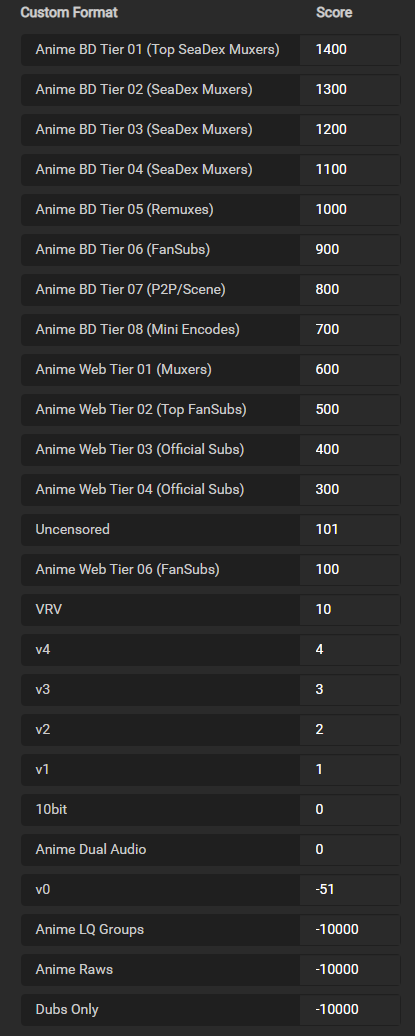Focus the score box for BD Tier 06 FanSubs

350,249
